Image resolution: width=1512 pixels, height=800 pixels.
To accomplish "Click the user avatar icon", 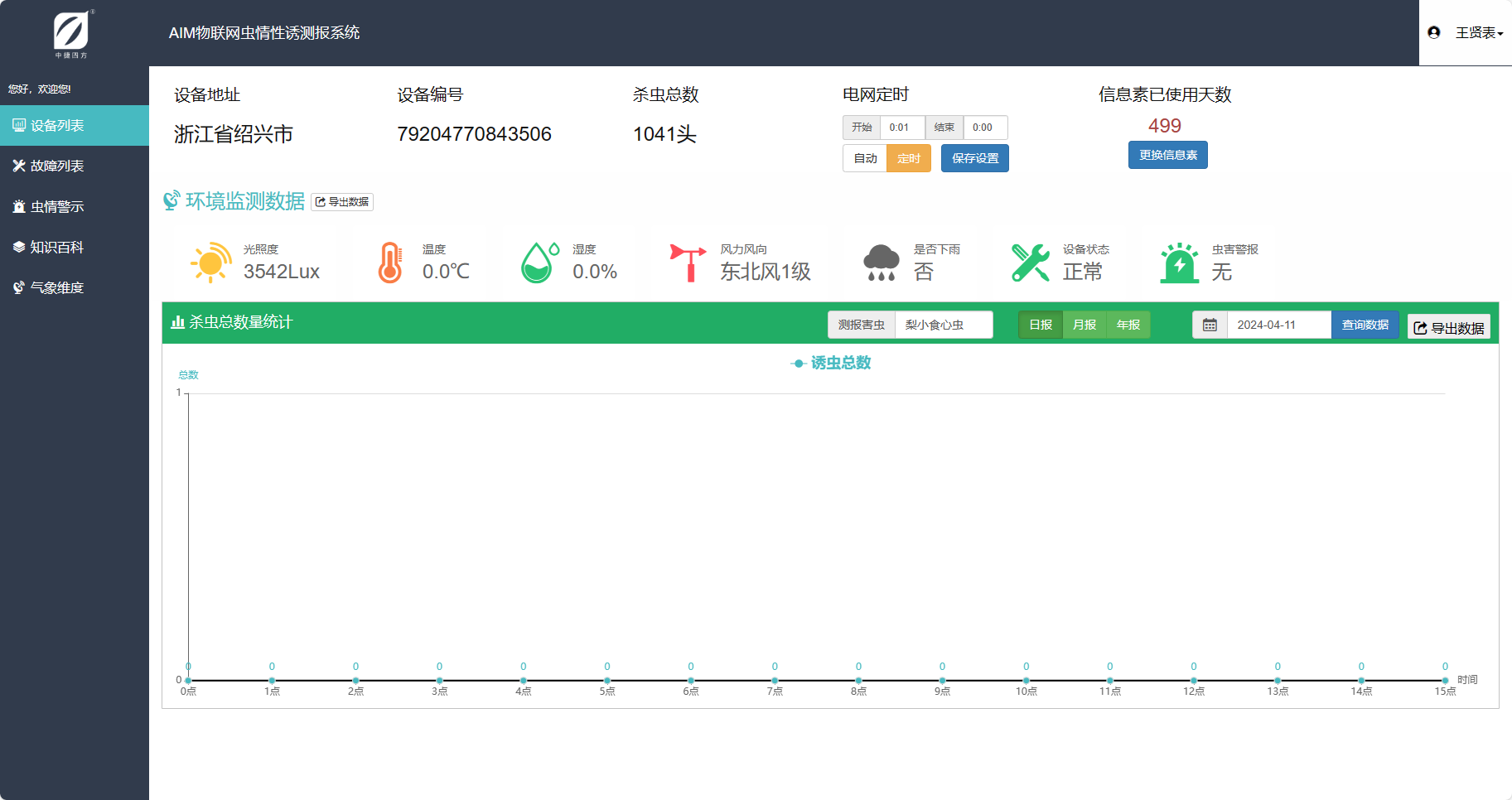I will point(1434,32).
